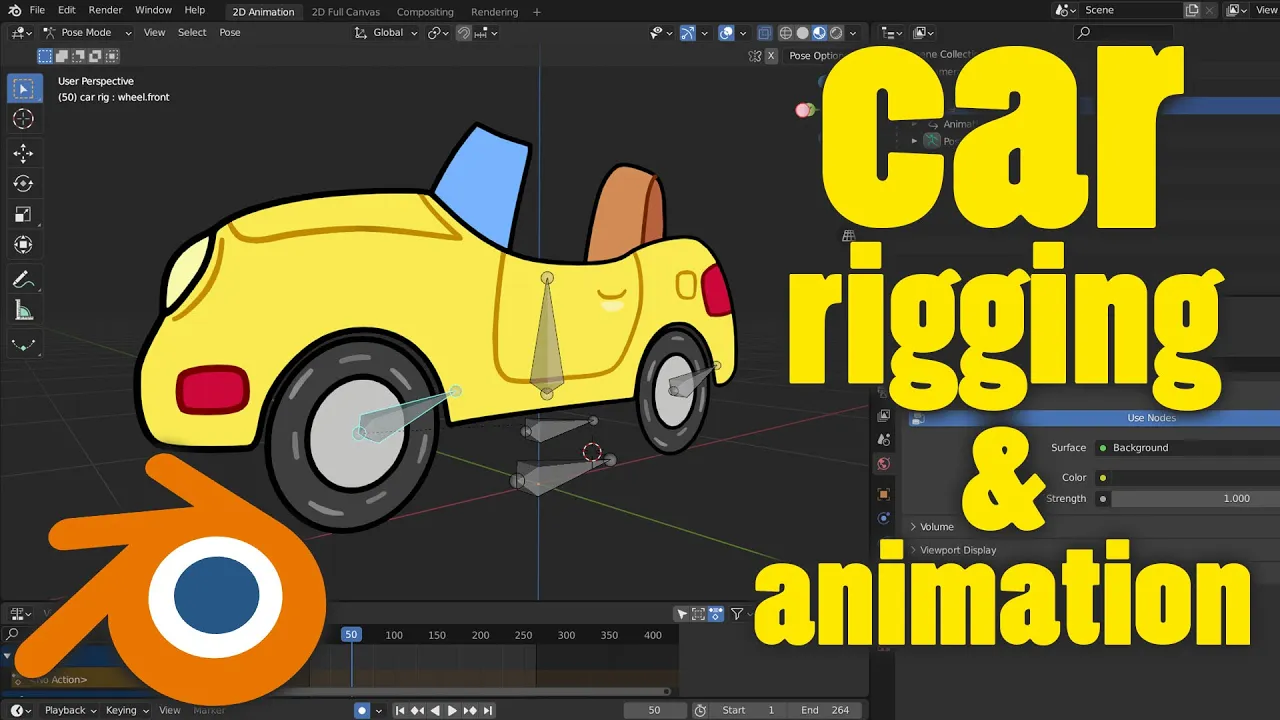
Task: Open the pivot point dropdown
Action: pyautogui.click(x=439, y=32)
